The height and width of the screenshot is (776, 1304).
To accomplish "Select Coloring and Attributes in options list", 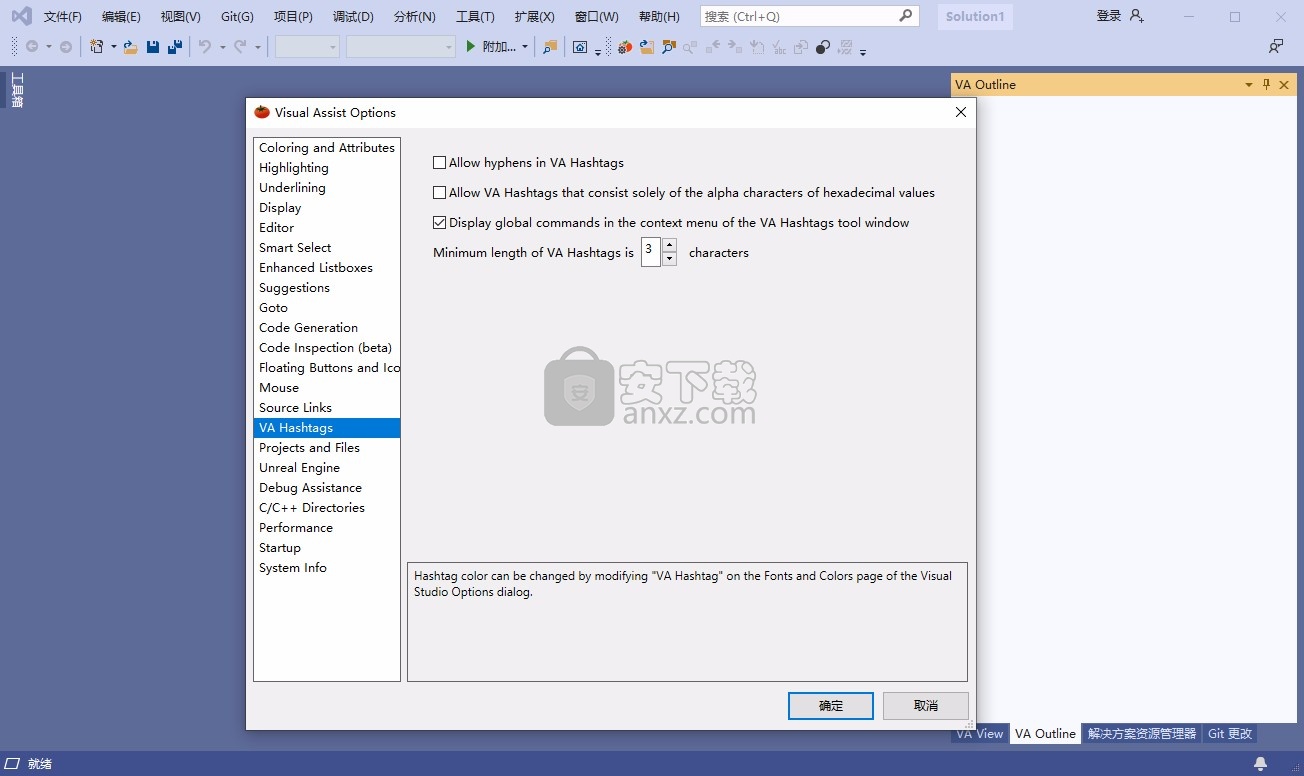I will click(327, 148).
